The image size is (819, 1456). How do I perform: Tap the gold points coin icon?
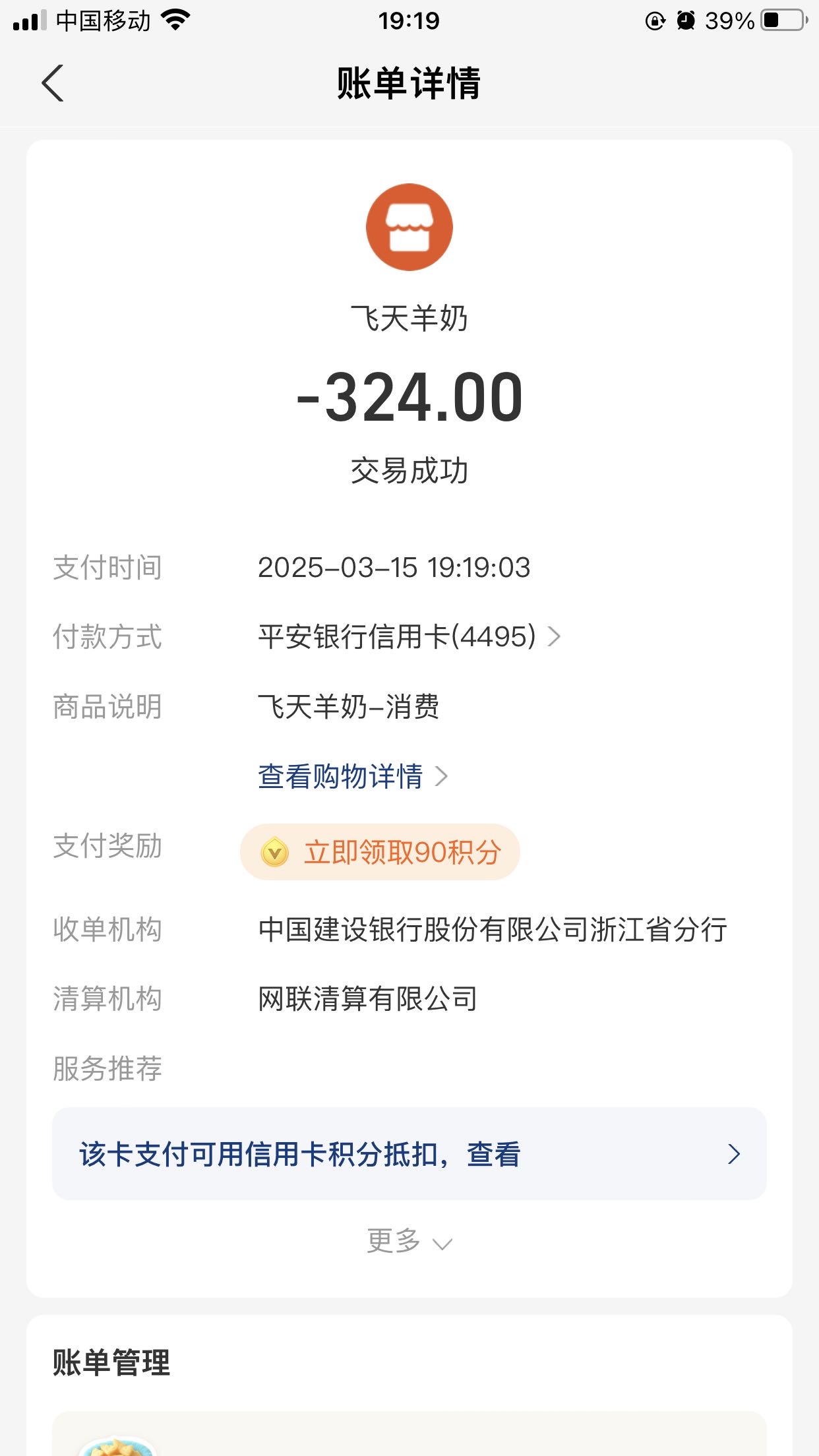274,852
